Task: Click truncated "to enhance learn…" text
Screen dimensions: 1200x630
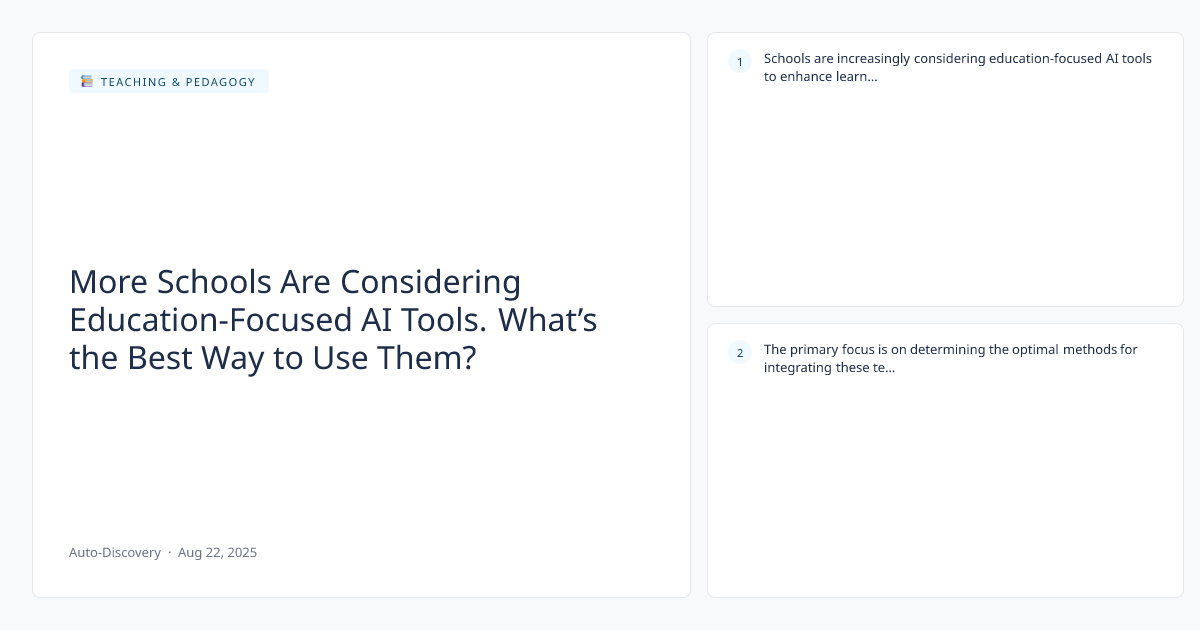Action: 820,77
